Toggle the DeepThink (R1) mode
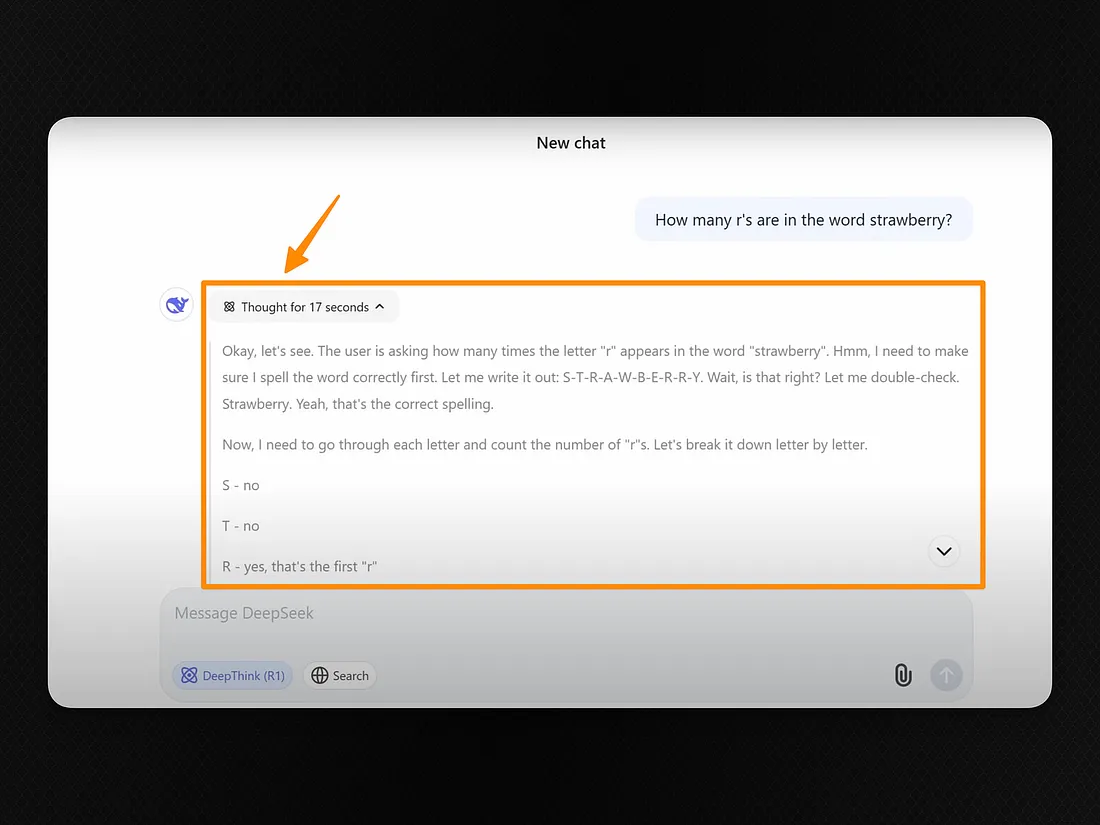This screenshot has width=1100, height=825. 233,676
